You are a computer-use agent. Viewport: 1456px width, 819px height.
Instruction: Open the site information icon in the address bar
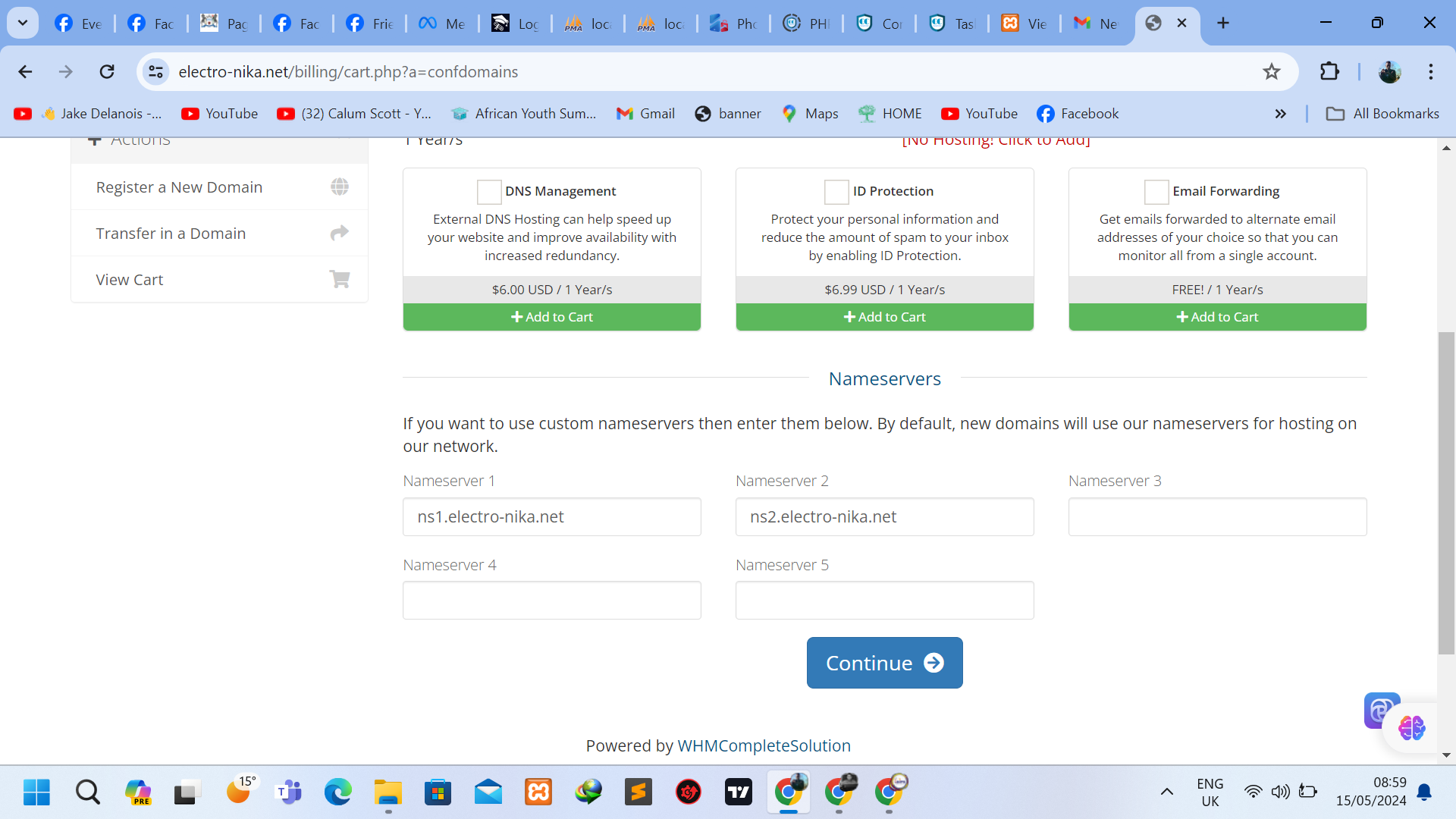(156, 72)
